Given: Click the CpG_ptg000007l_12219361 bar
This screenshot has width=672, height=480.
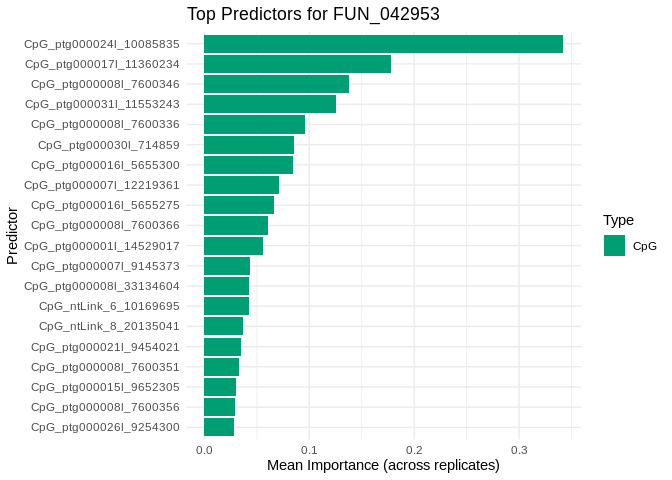Looking at the screenshot, I should [241, 185].
